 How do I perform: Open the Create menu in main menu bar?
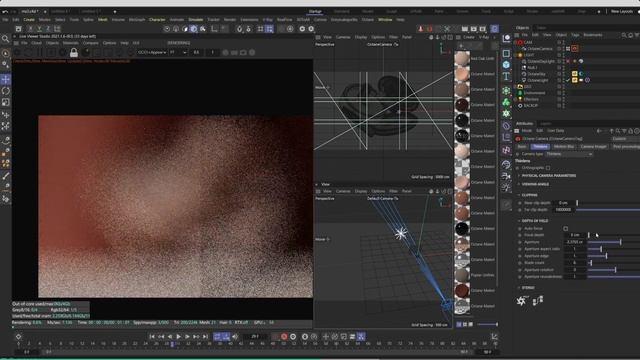29,20
